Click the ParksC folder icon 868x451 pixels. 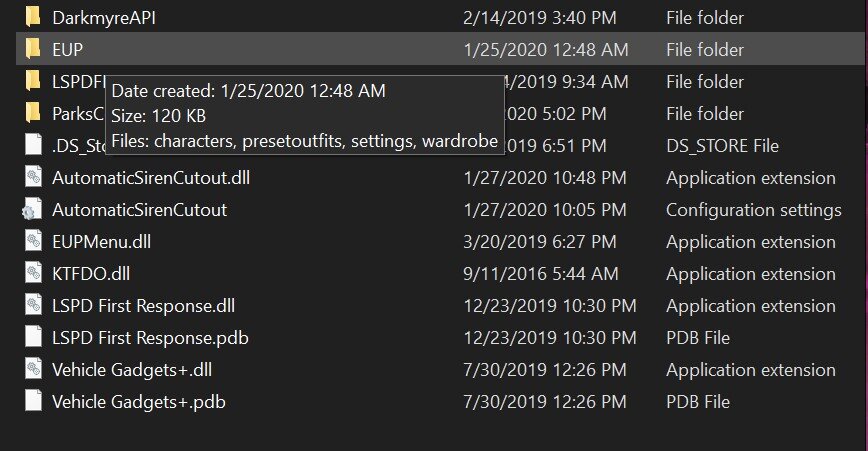(x=33, y=113)
